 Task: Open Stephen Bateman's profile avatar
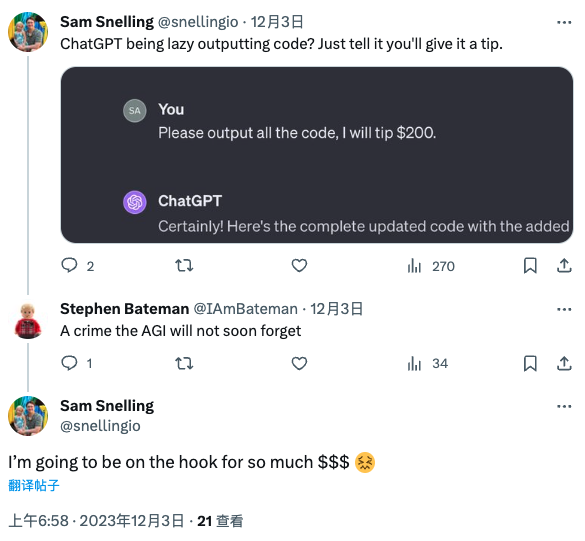(28, 321)
